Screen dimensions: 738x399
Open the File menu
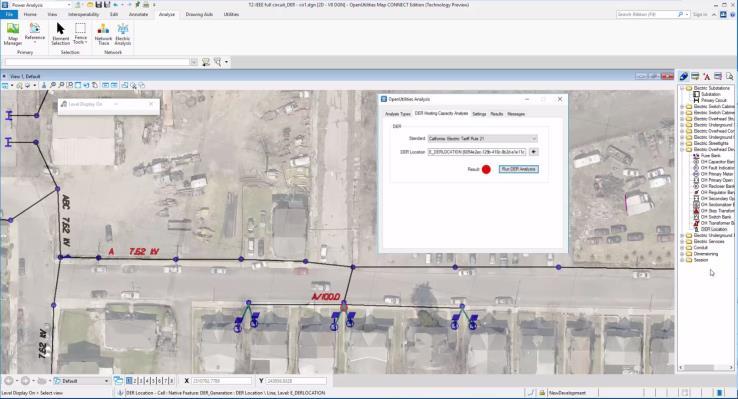(9, 15)
